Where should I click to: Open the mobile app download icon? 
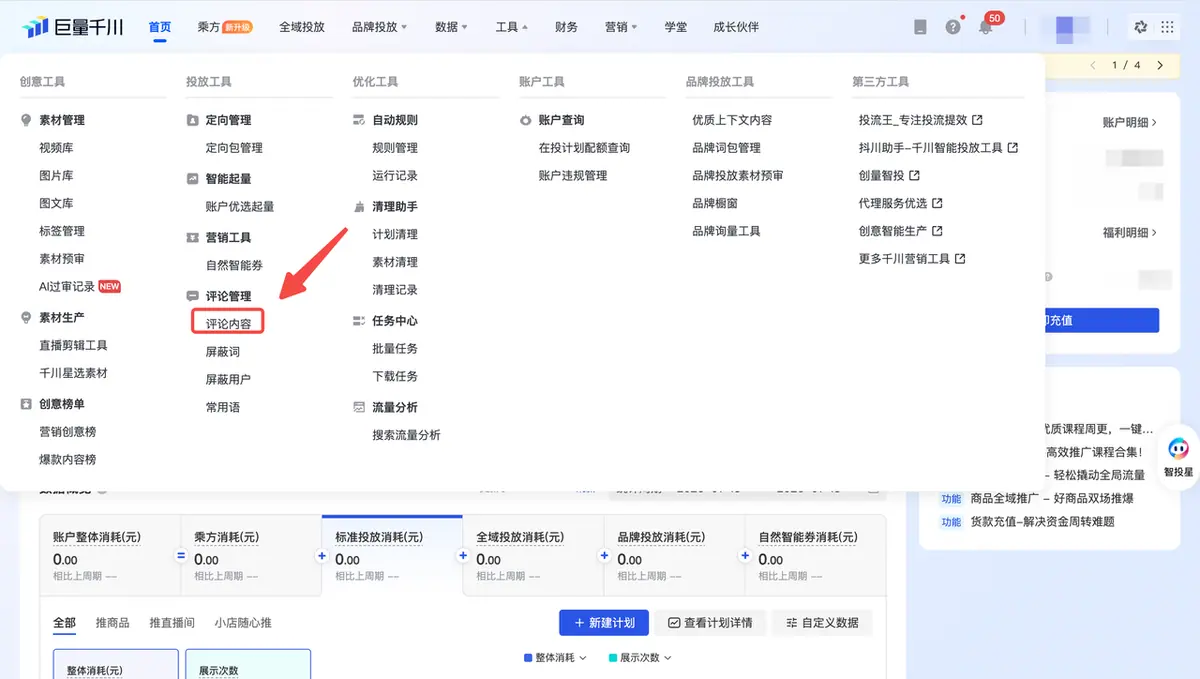point(920,27)
